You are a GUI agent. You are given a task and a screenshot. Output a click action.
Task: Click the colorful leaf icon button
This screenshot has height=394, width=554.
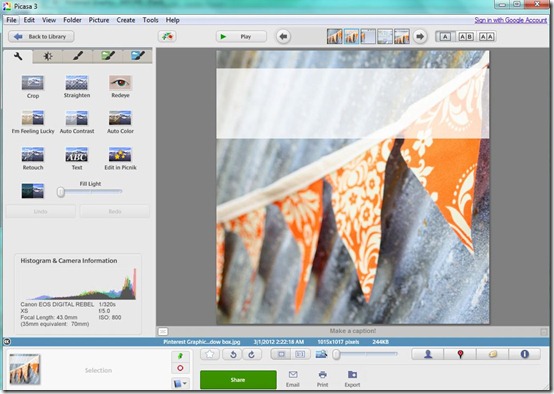click(167, 36)
